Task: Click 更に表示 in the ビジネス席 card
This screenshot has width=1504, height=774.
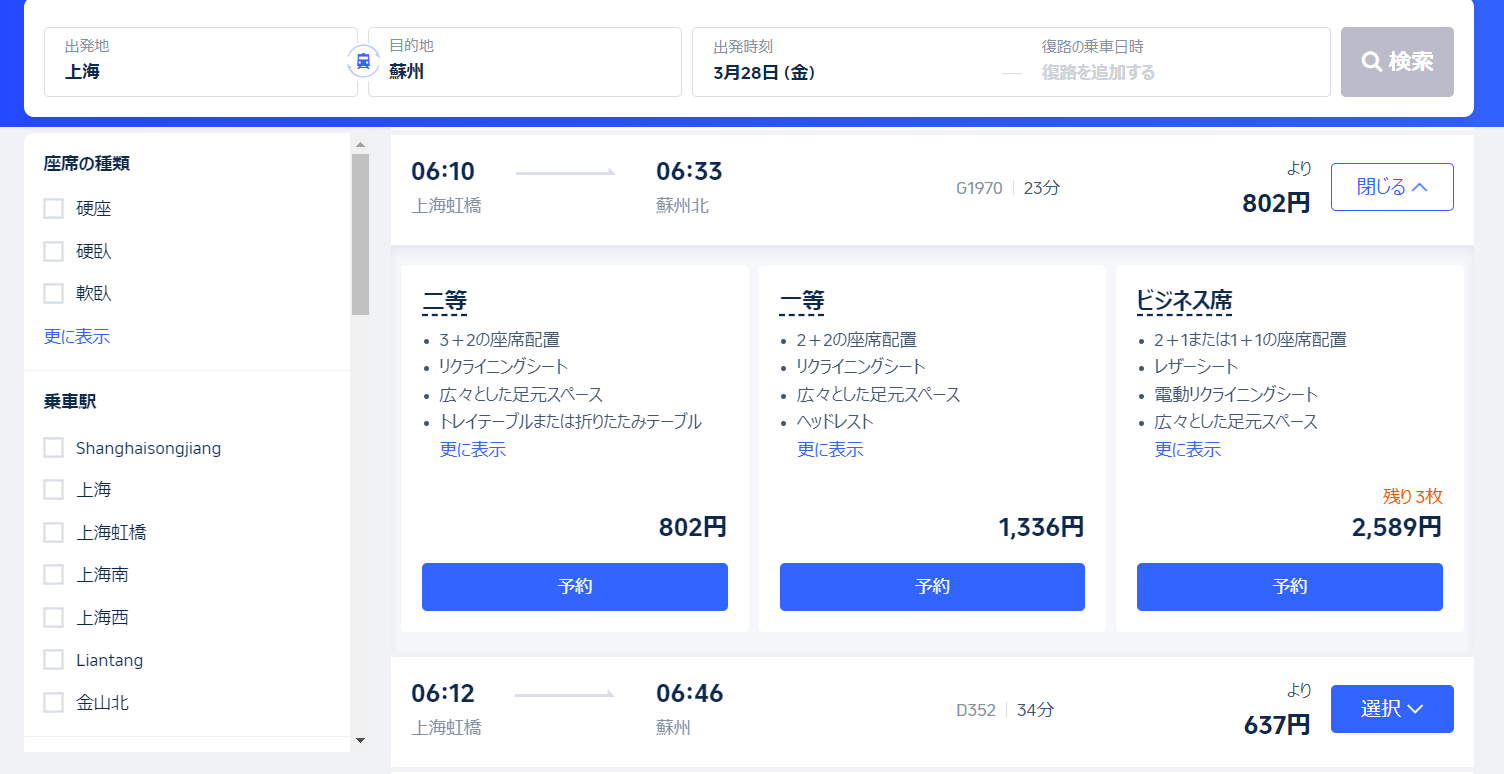Action: [x=1188, y=449]
